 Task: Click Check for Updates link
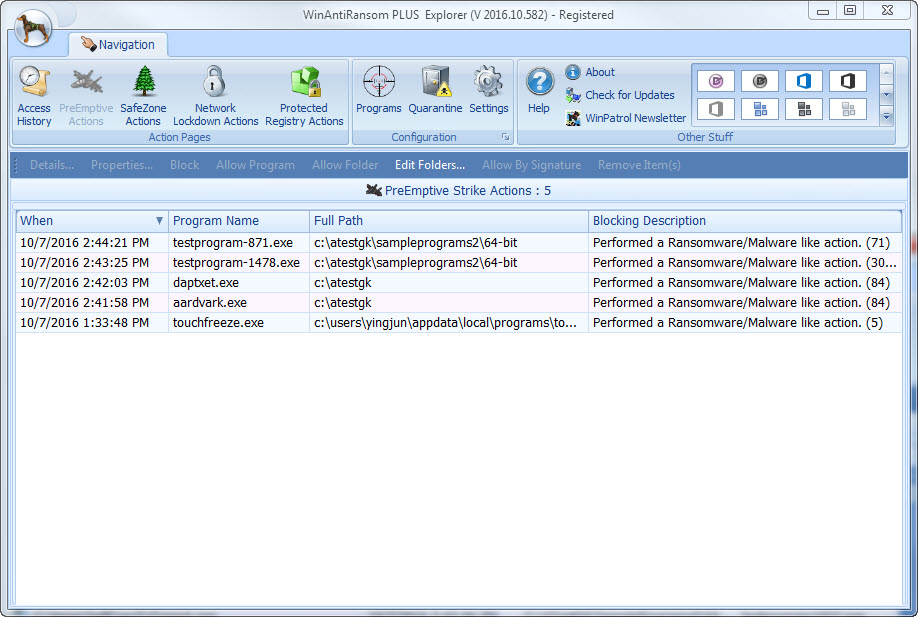pos(630,95)
